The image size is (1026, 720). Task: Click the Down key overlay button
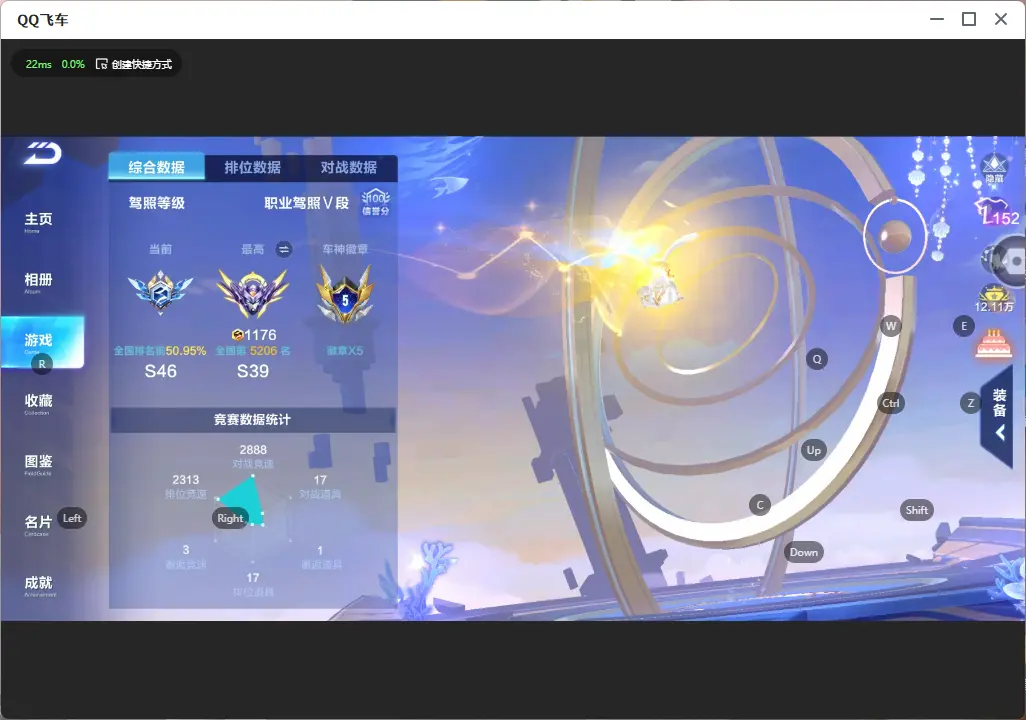pos(804,552)
